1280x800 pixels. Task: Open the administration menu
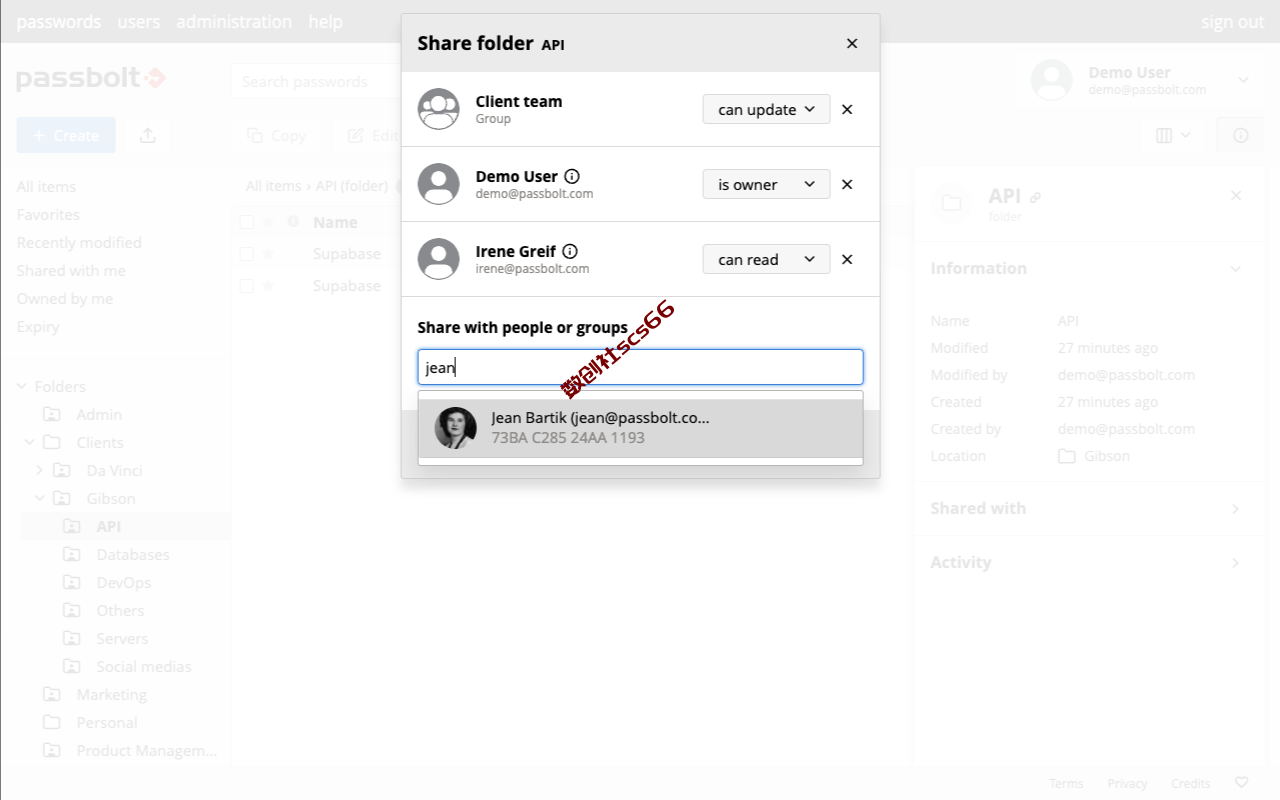point(234,21)
